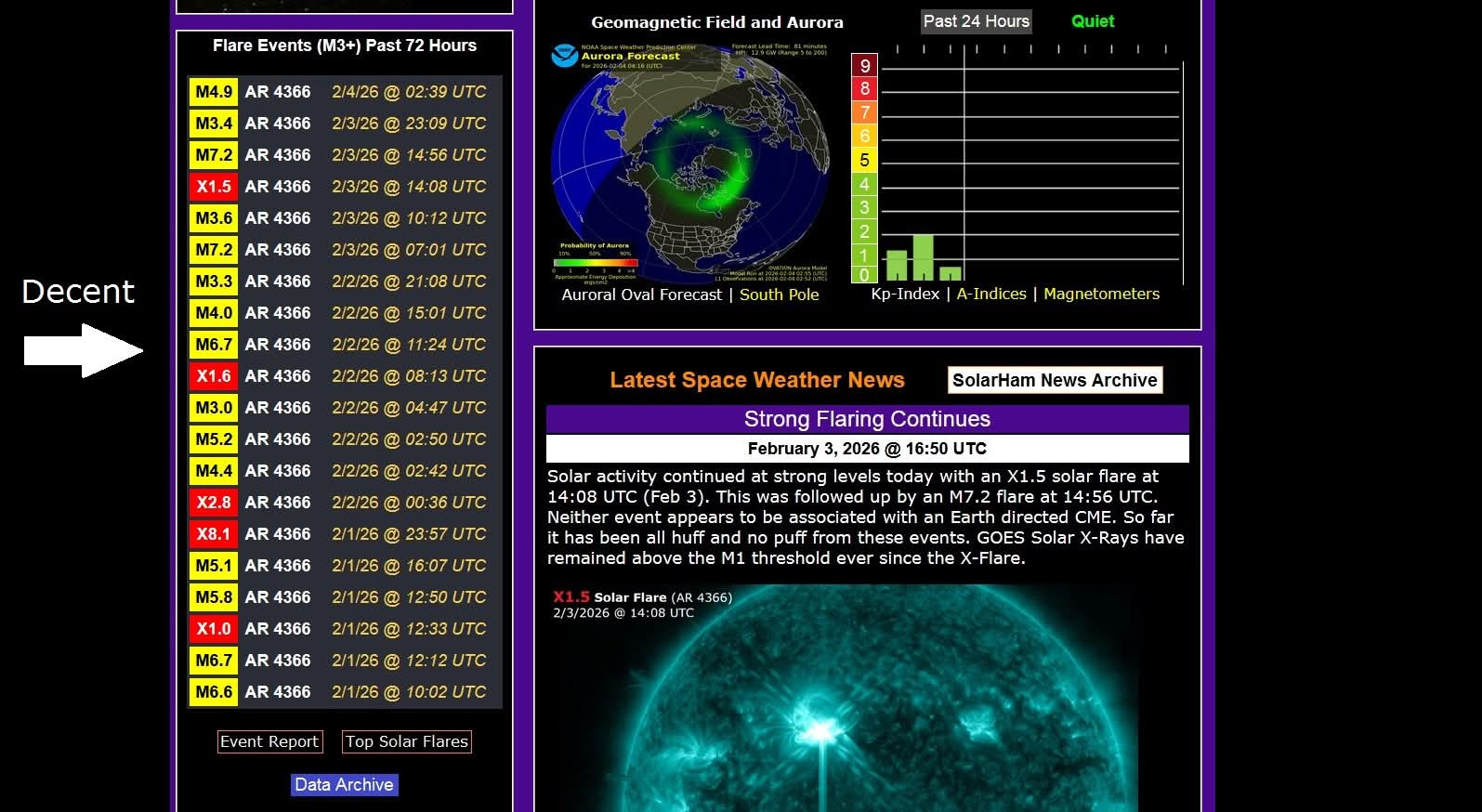Open the Event Report button
Image resolution: width=1482 pixels, height=812 pixels.
click(269, 741)
